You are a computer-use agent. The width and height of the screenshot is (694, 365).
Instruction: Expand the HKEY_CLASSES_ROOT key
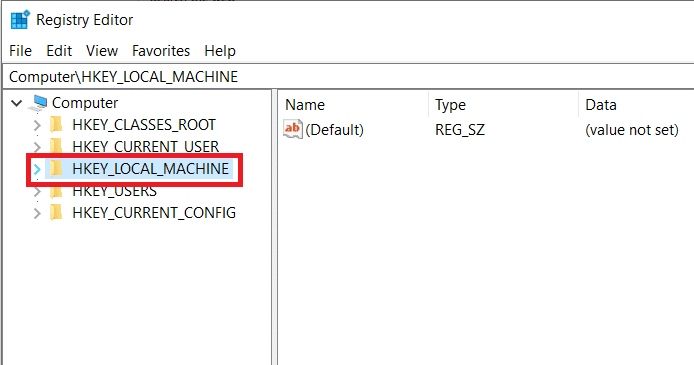(37, 125)
